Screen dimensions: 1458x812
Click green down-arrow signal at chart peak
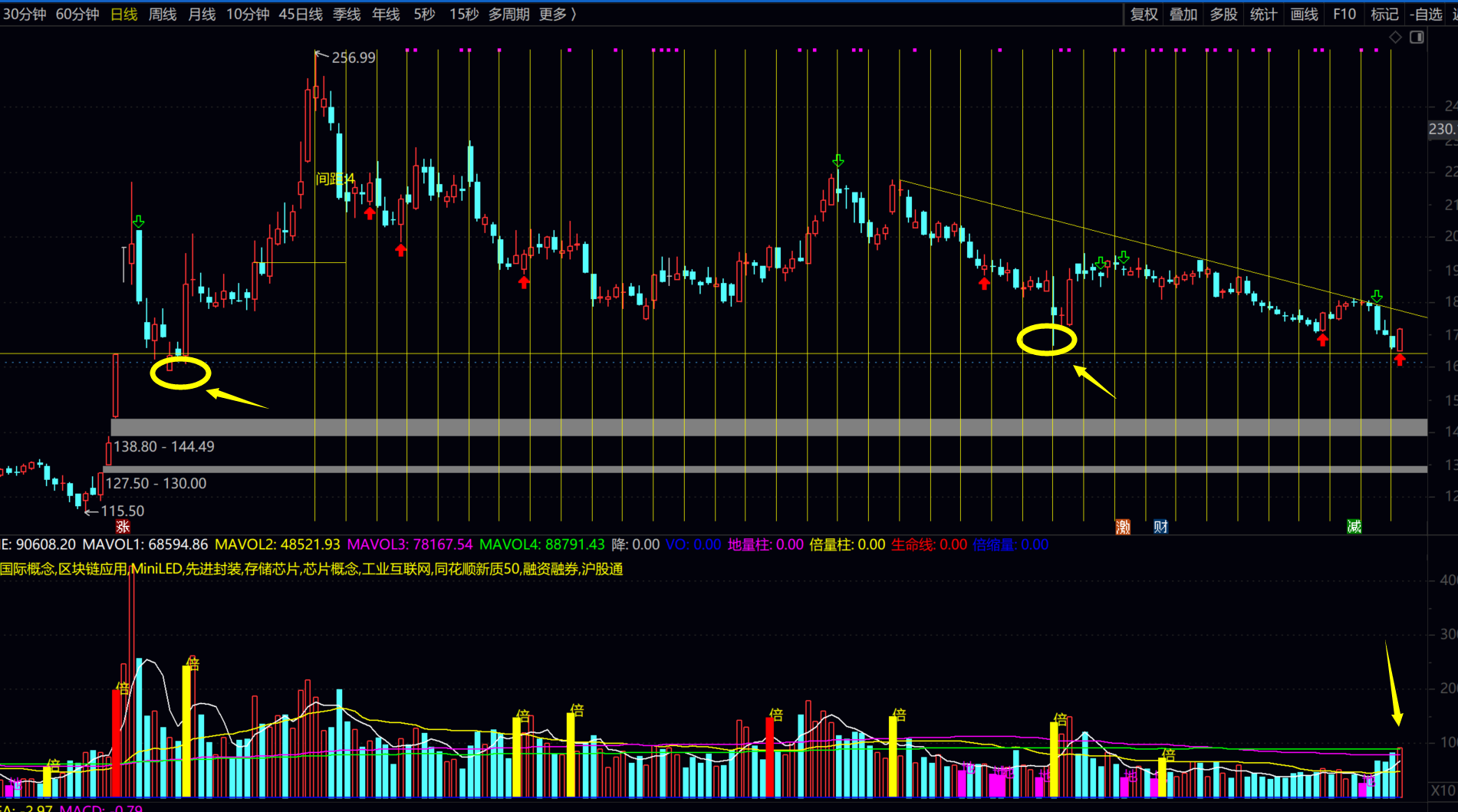pyautogui.click(x=838, y=161)
